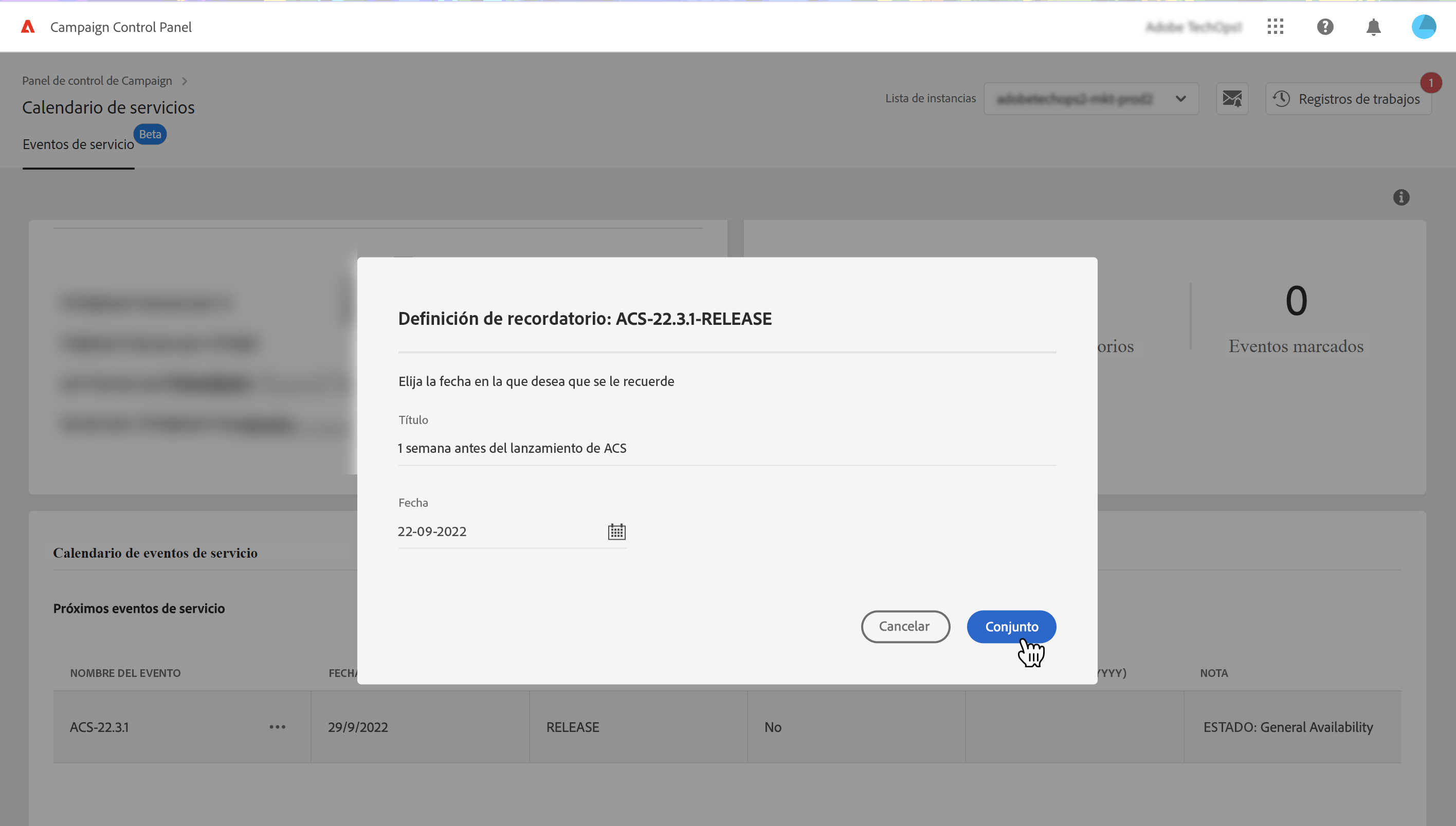Select the Eventos de servicio tab
Viewport: 1456px width, 826px height.
pos(78,144)
